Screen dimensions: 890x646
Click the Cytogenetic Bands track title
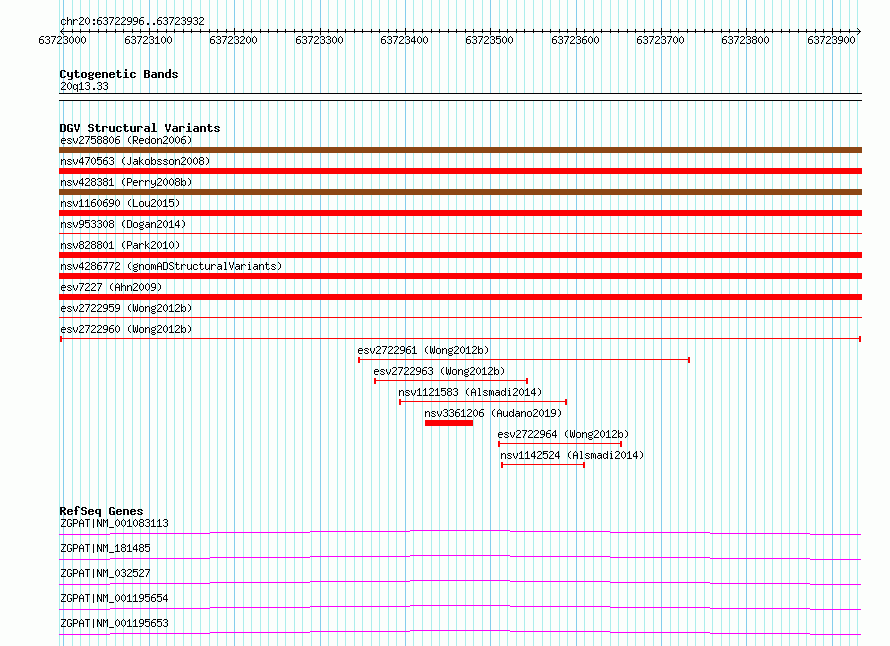[119, 74]
